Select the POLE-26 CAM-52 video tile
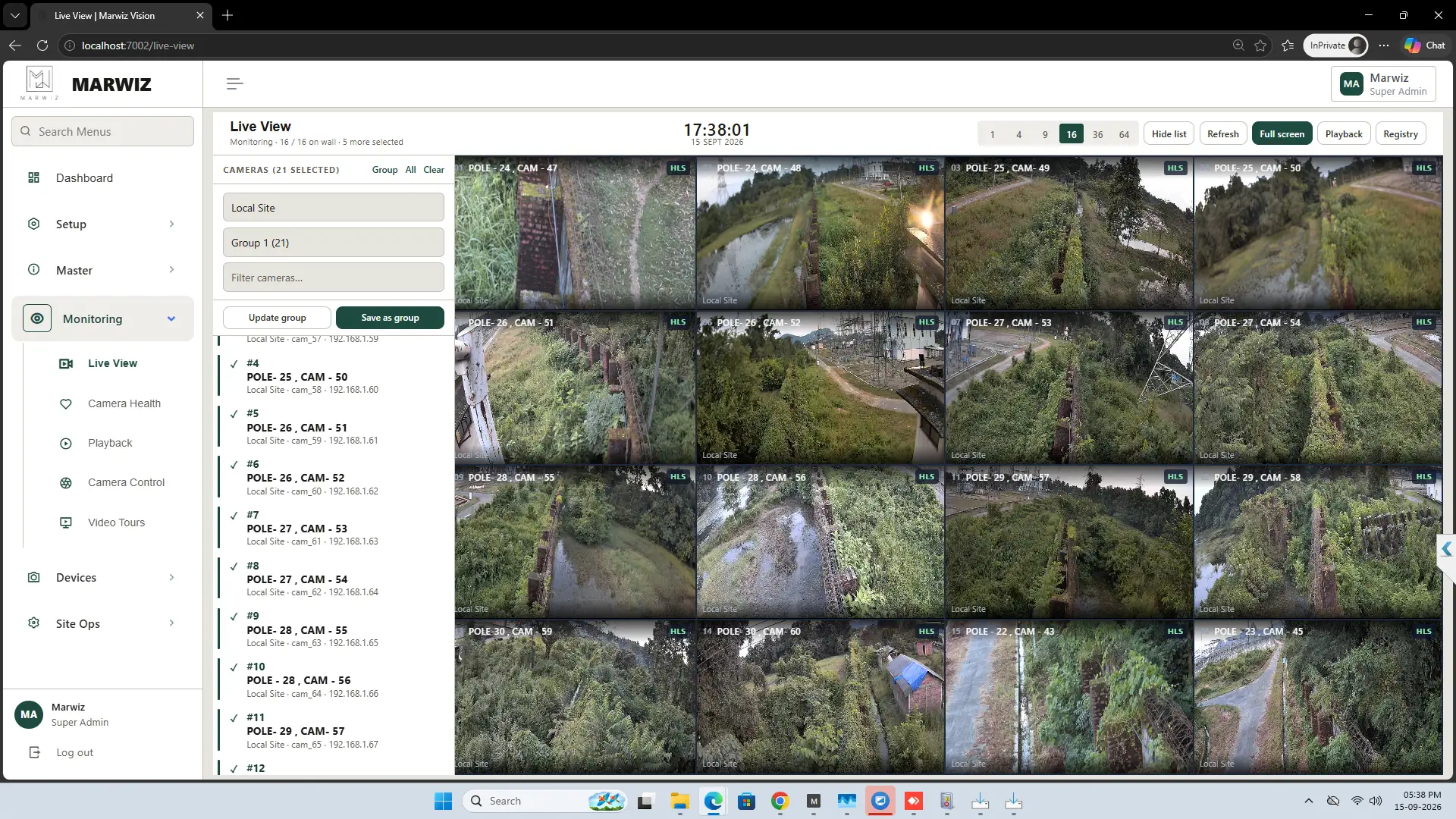Screen dimensions: 1456x819 pyautogui.click(x=821, y=388)
